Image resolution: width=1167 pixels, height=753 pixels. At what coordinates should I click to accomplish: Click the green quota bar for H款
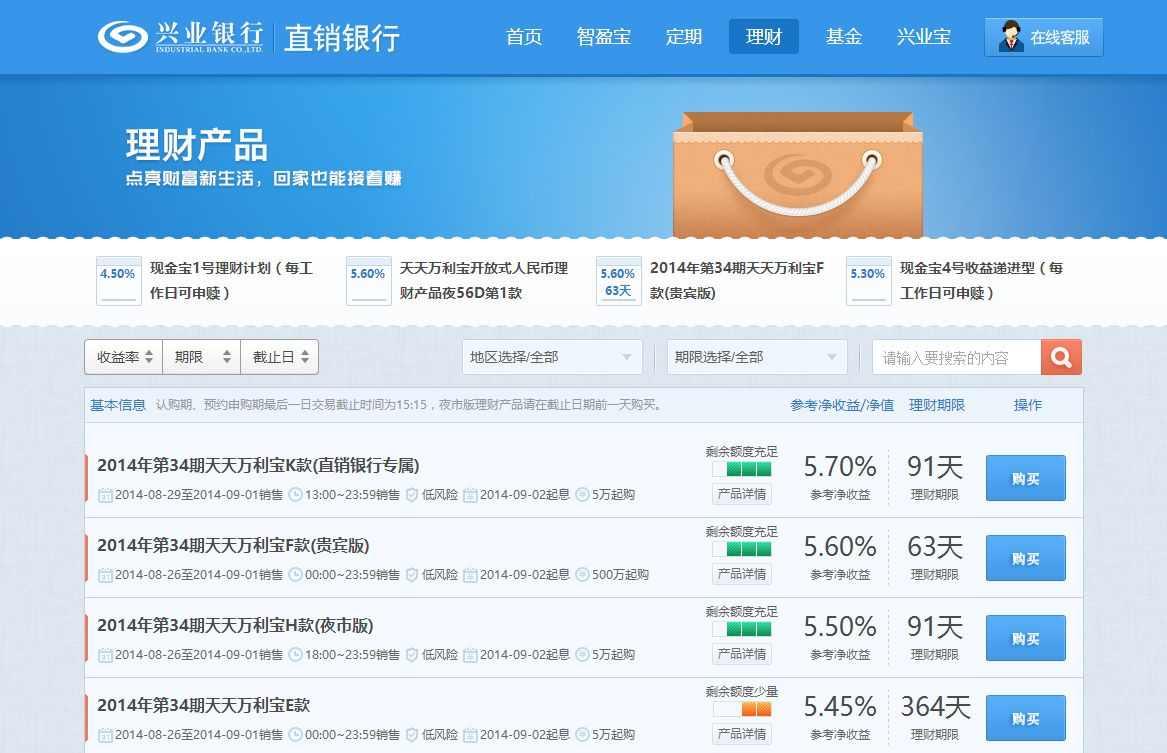pos(741,629)
